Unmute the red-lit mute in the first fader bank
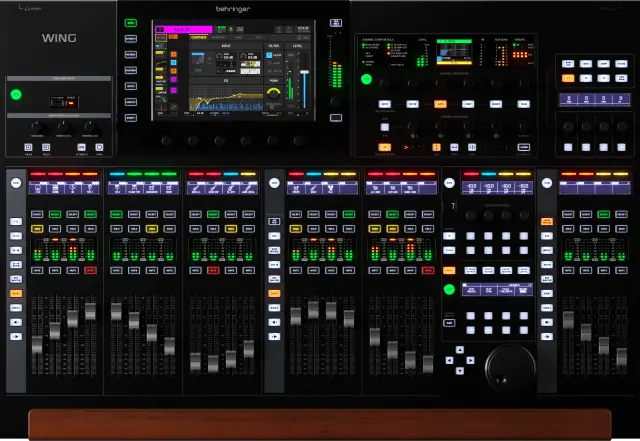 point(90,270)
